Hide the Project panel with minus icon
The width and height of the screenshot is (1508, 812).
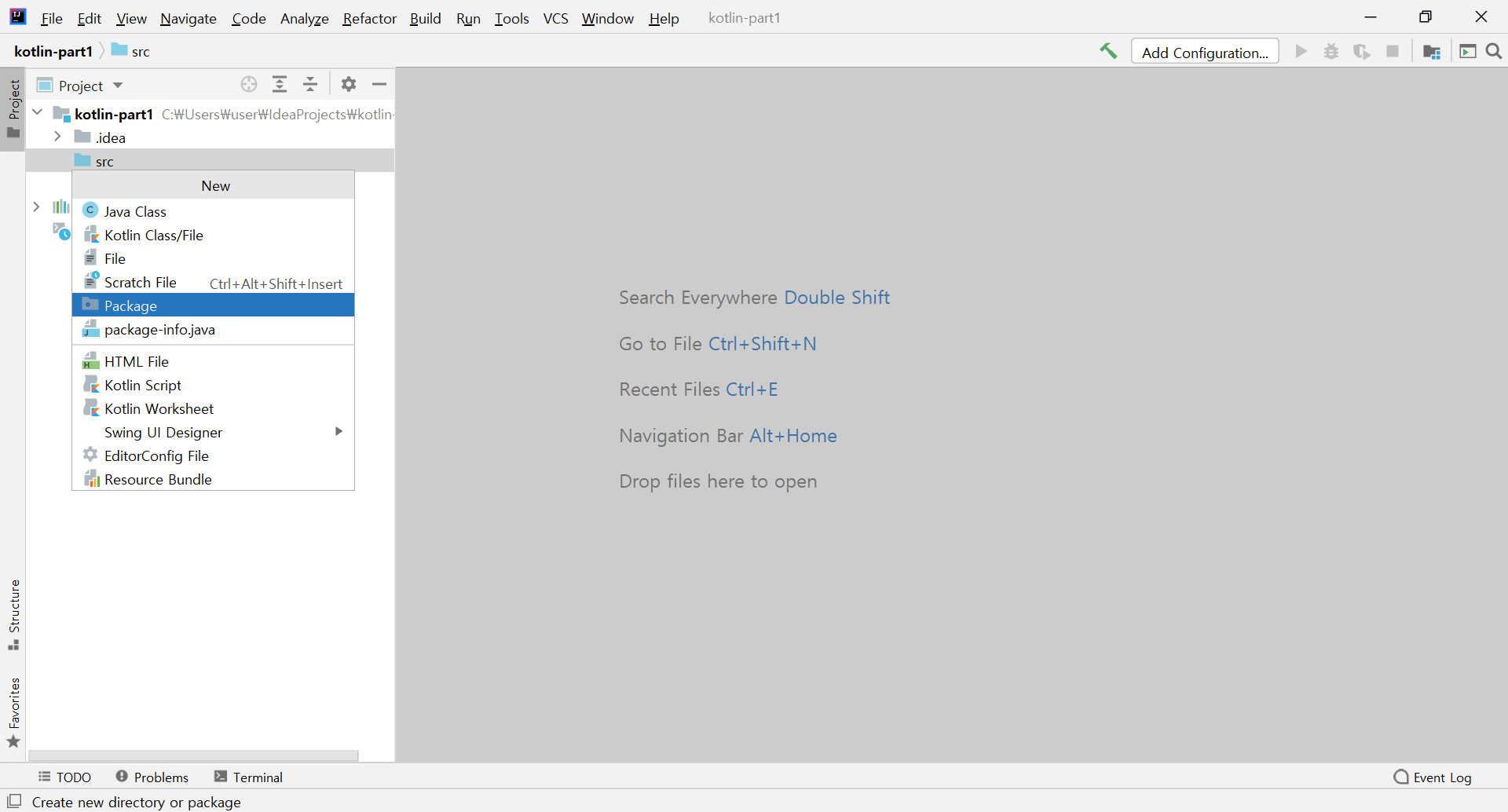point(379,84)
